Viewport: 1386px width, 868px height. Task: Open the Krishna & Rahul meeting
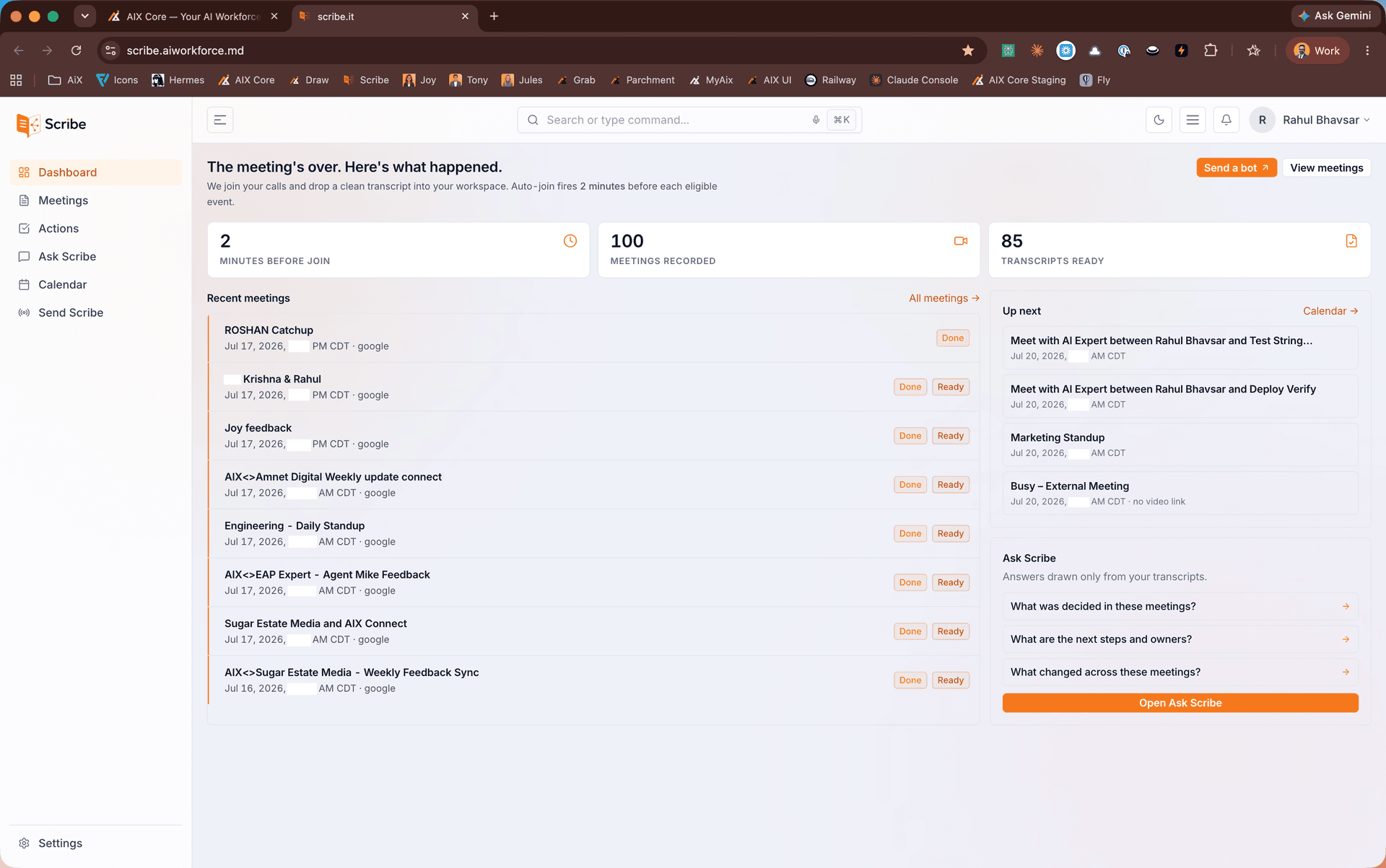(x=593, y=387)
